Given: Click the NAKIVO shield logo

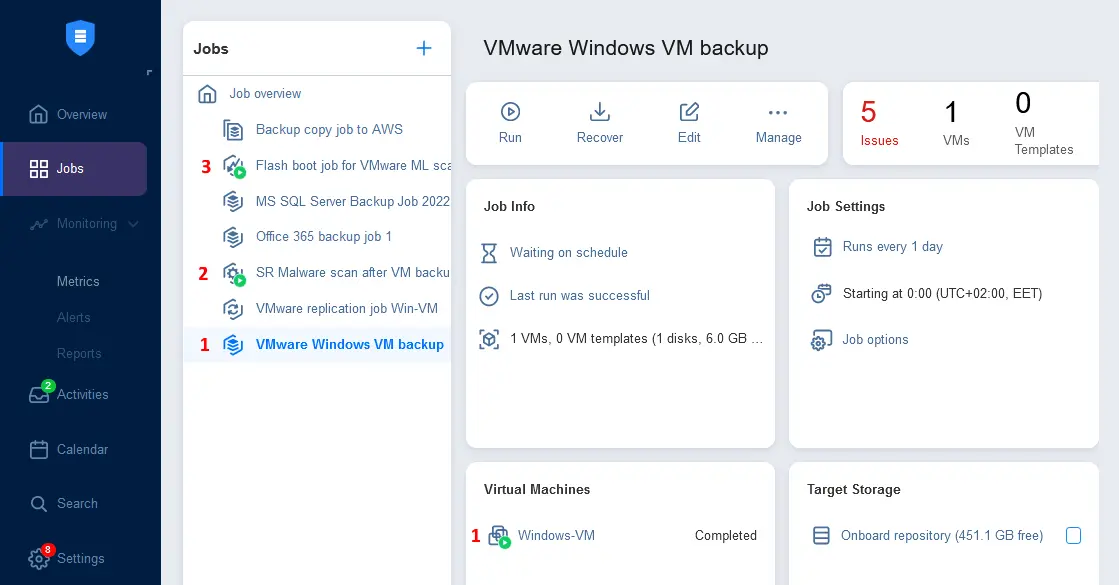Looking at the screenshot, I should tap(80, 37).
